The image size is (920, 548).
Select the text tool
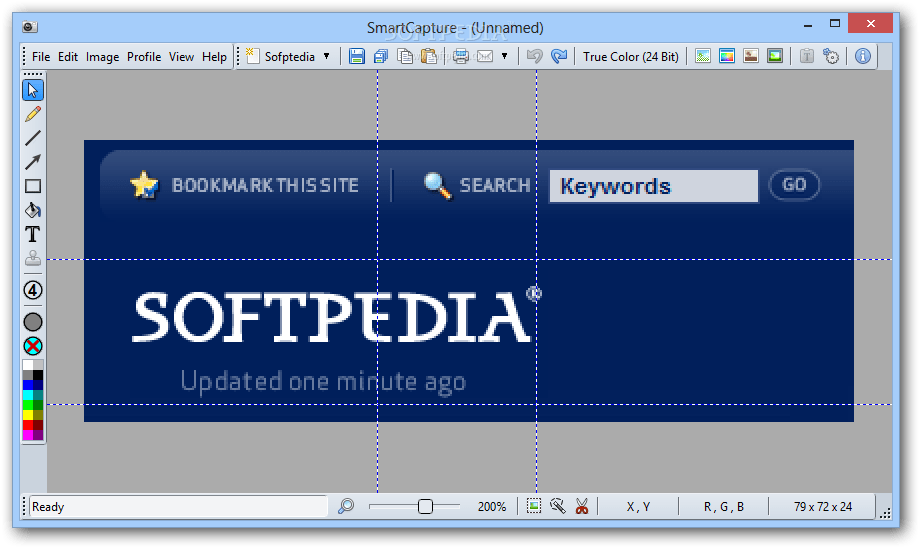click(33, 234)
